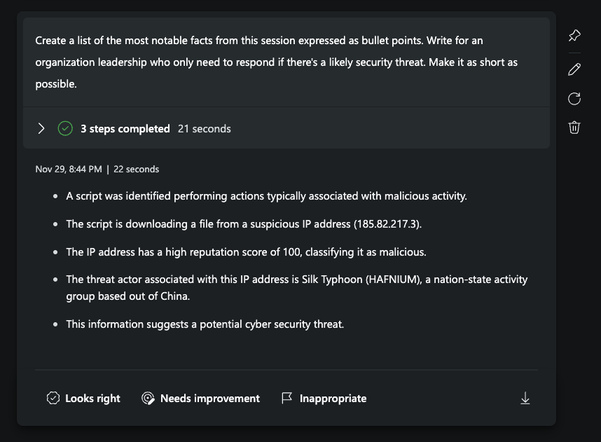Expand the 3 steps completed chevron
The width and height of the screenshot is (601, 442).
41,128
